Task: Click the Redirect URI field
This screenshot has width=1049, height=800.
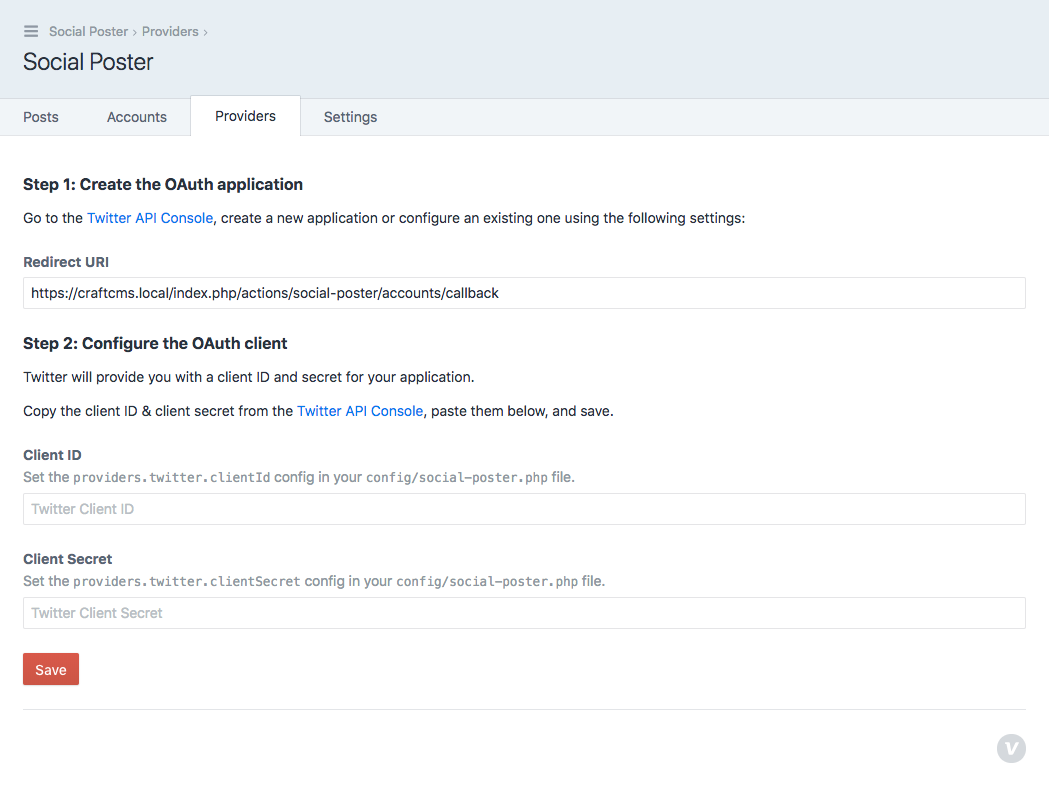Action: (524, 293)
